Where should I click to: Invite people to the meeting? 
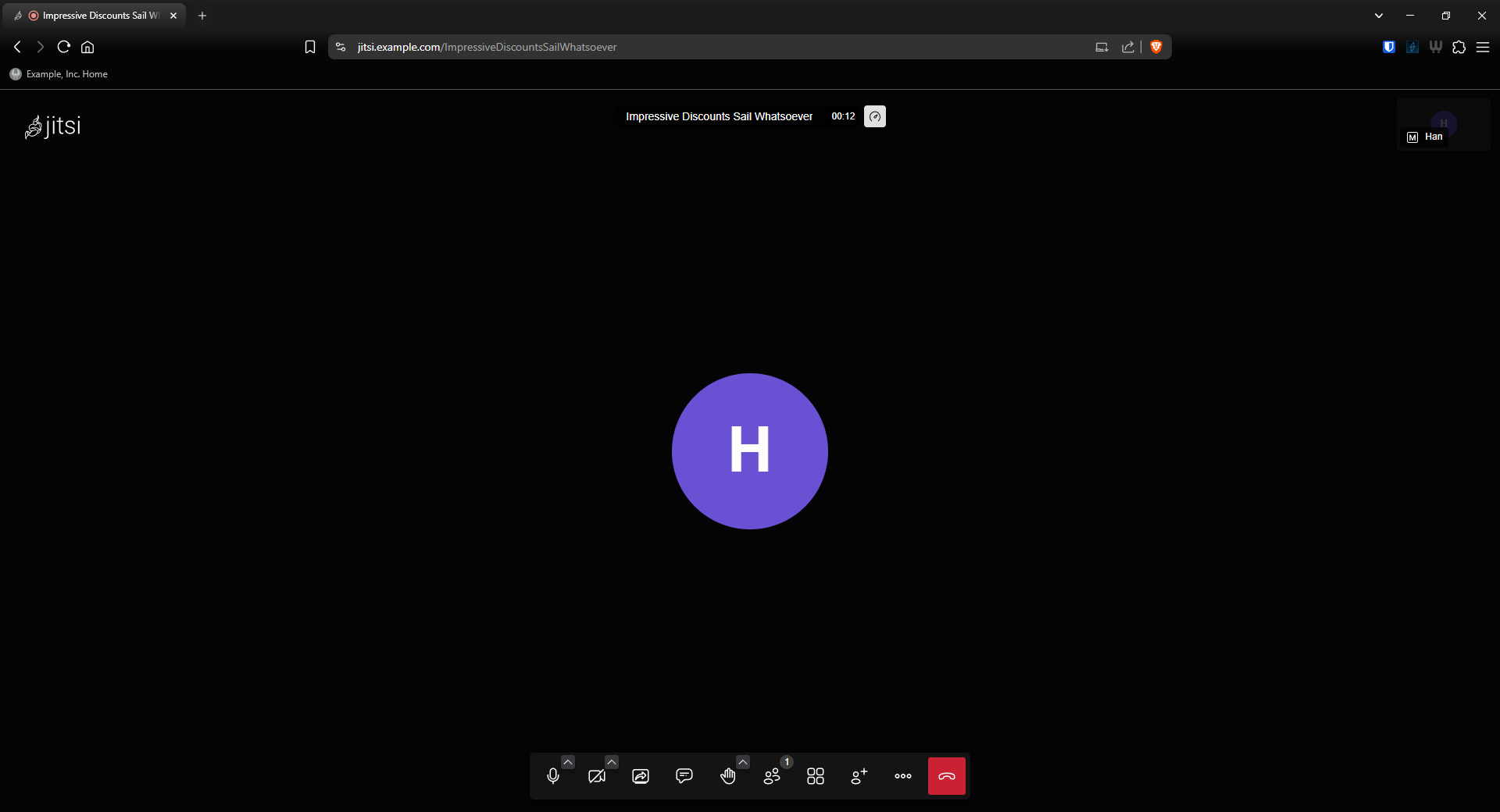[859, 776]
